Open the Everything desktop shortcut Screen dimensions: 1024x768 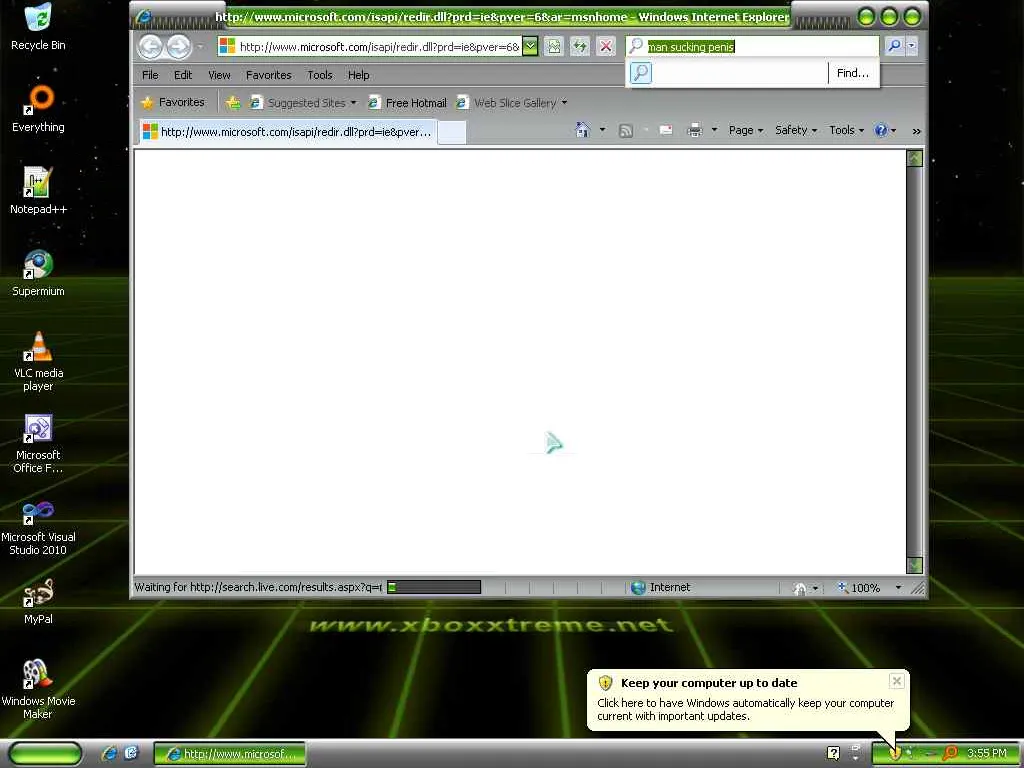pyautogui.click(x=38, y=108)
